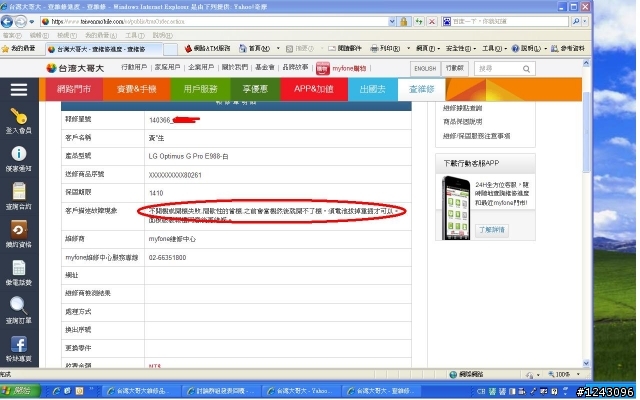Open the 商品保固說明 link in right panel
The width and height of the screenshot is (640, 400).
[462, 122]
